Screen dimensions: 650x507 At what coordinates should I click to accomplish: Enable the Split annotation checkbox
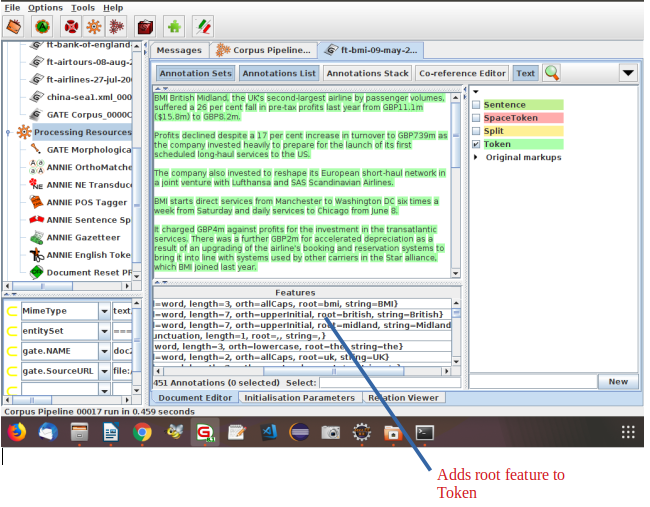[x=476, y=131]
